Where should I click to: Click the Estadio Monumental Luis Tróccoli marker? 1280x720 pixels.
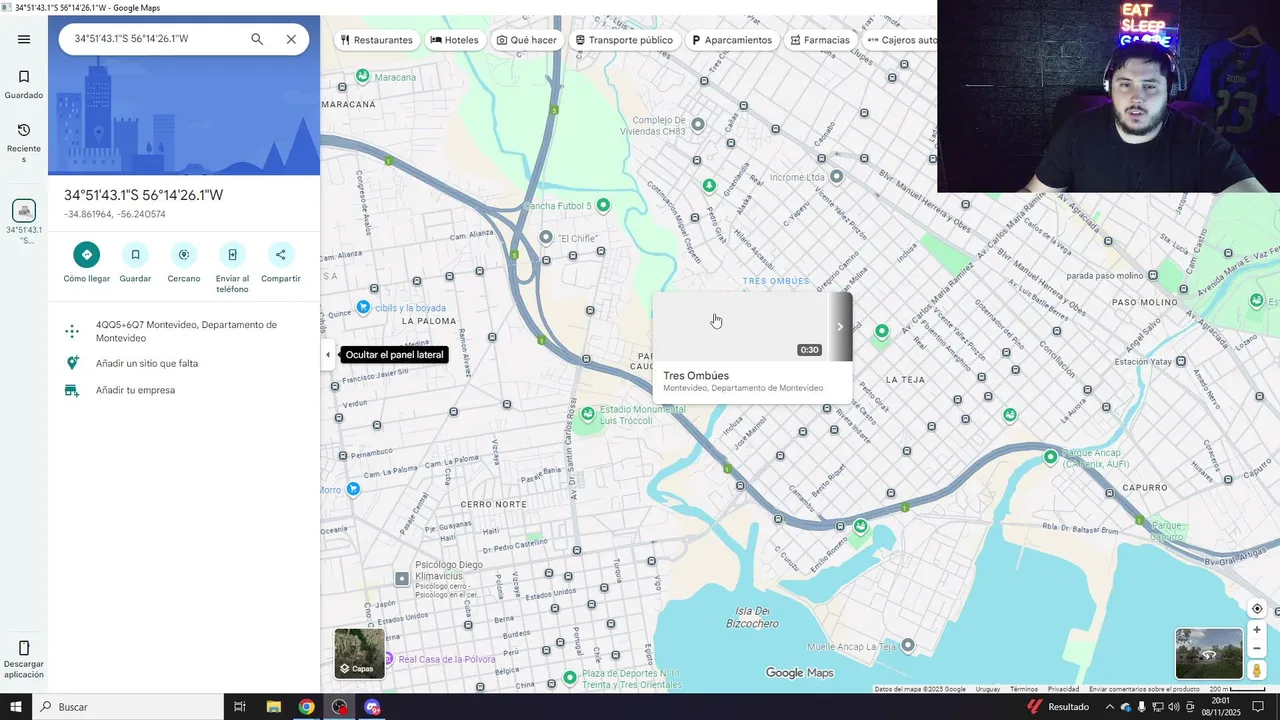(x=588, y=413)
